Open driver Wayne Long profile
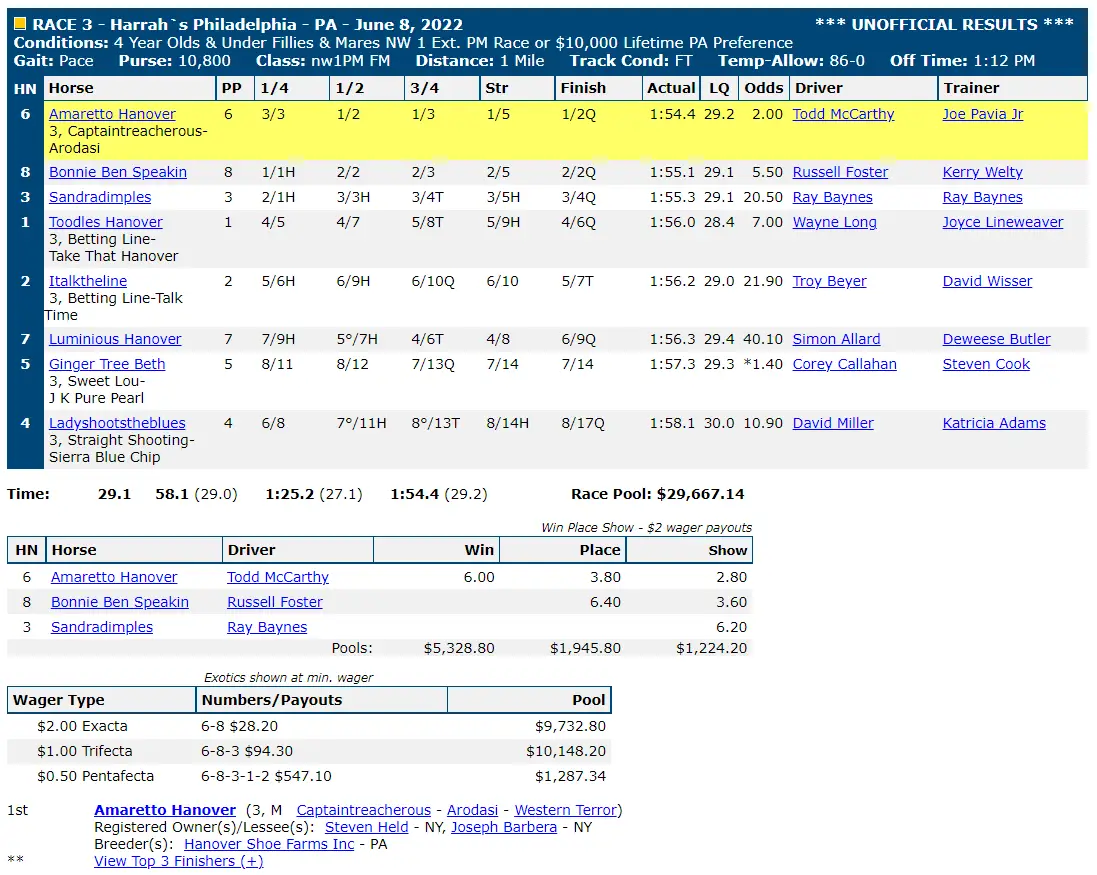1097x875 pixels. point(835,222)
